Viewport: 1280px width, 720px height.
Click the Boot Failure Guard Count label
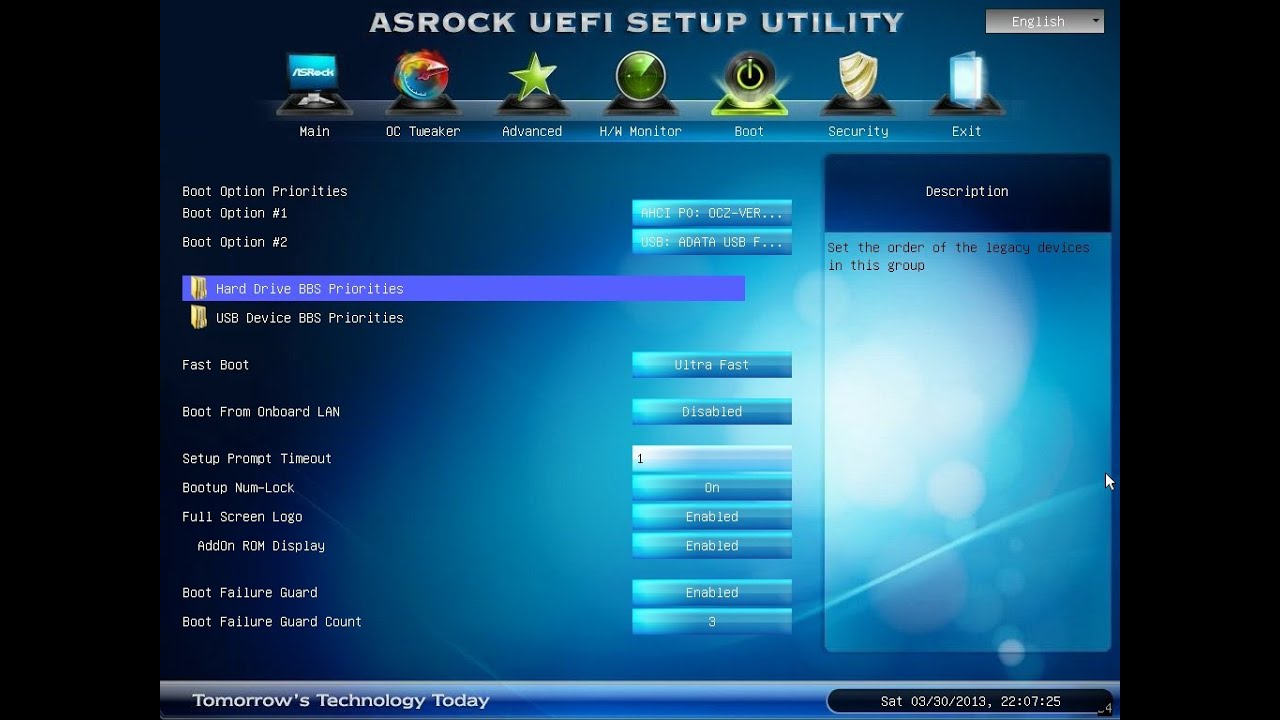pos(272,622)
